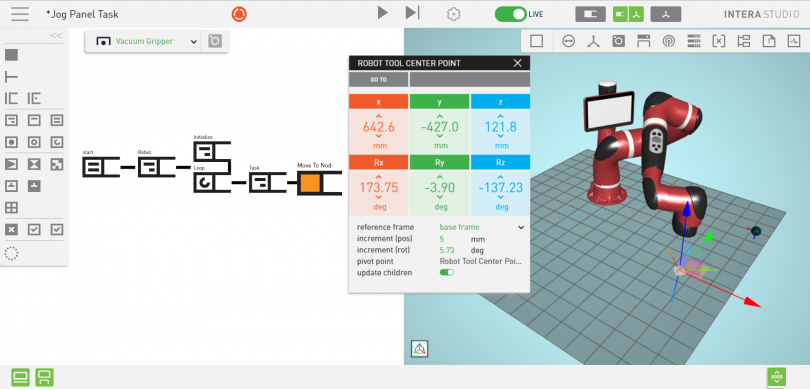Screen dimensions: 810x389
Task: Step forward through the task
Action: pos(412,13)
